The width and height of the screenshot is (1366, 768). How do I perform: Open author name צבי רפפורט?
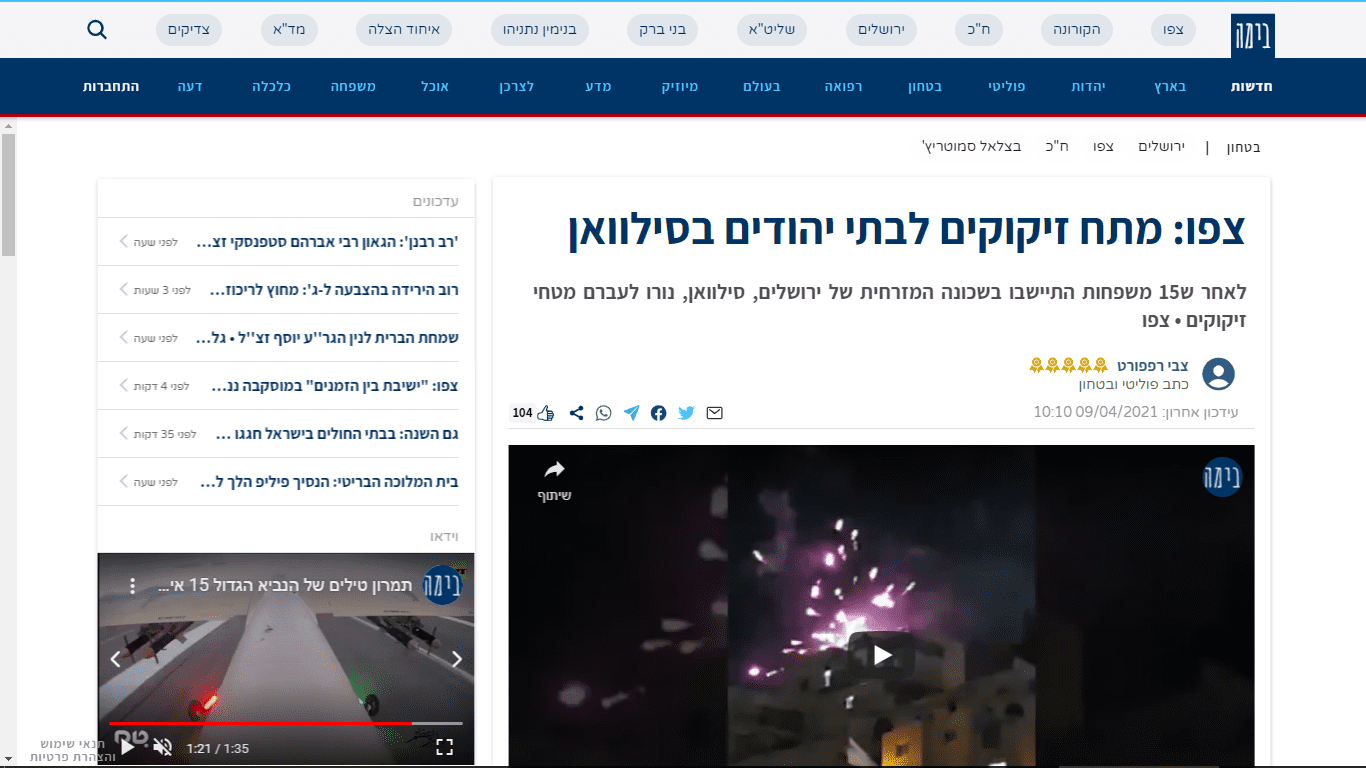pyautogui.click(x=1153, y=366)
